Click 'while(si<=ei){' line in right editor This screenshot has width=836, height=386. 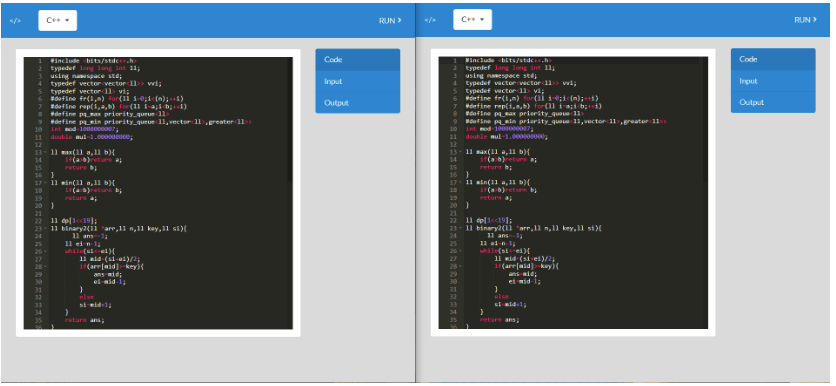click(505, 251)
